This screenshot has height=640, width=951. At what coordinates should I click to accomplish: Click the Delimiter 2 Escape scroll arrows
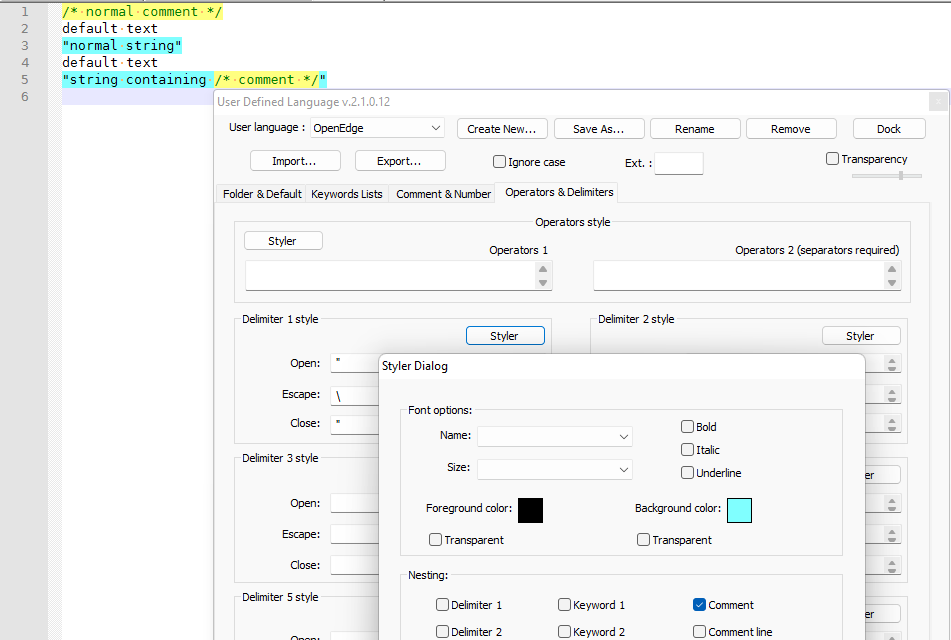point(892,395)
